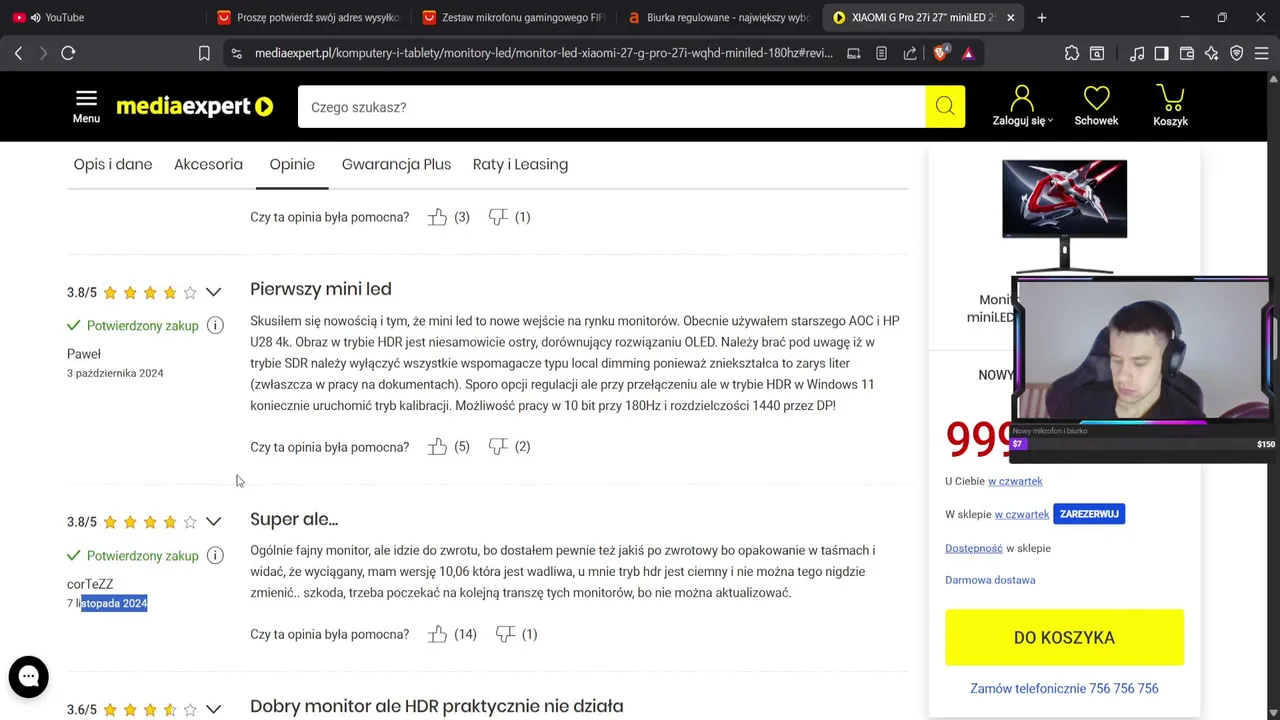Bookmark this page in the toolbar

[204, 53]
